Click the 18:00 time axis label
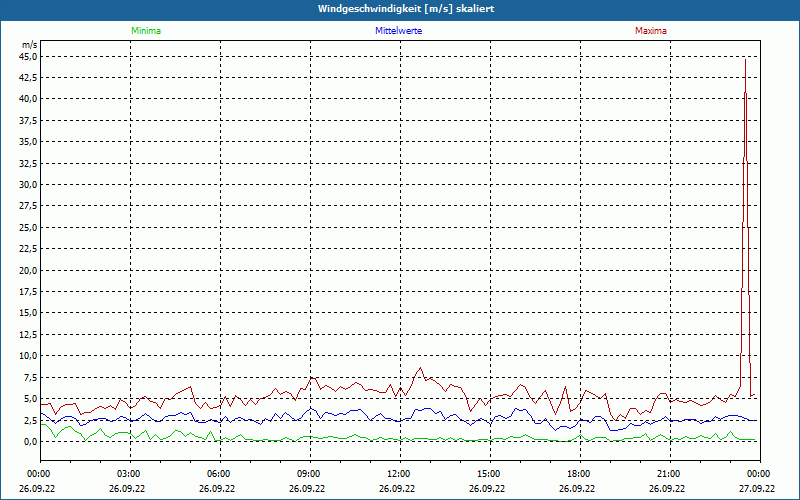The width and height of the screenshot is (800, 500). click(x=577, y=474)
